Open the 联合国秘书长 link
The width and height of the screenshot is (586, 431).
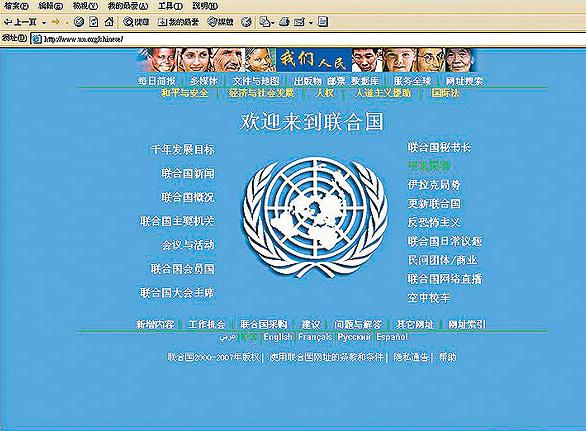pyautogui.click(x=440, y=147)
